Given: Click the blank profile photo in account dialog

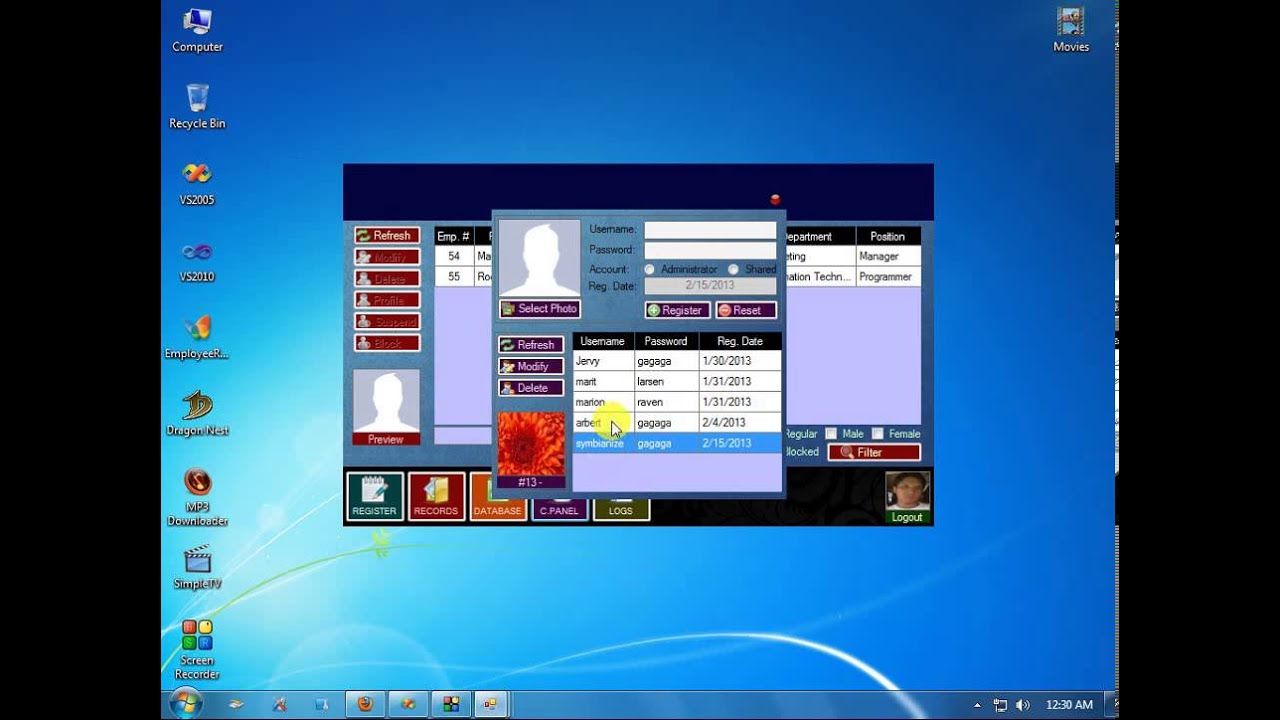Looking at the screenshot, I should coord(540,258).
